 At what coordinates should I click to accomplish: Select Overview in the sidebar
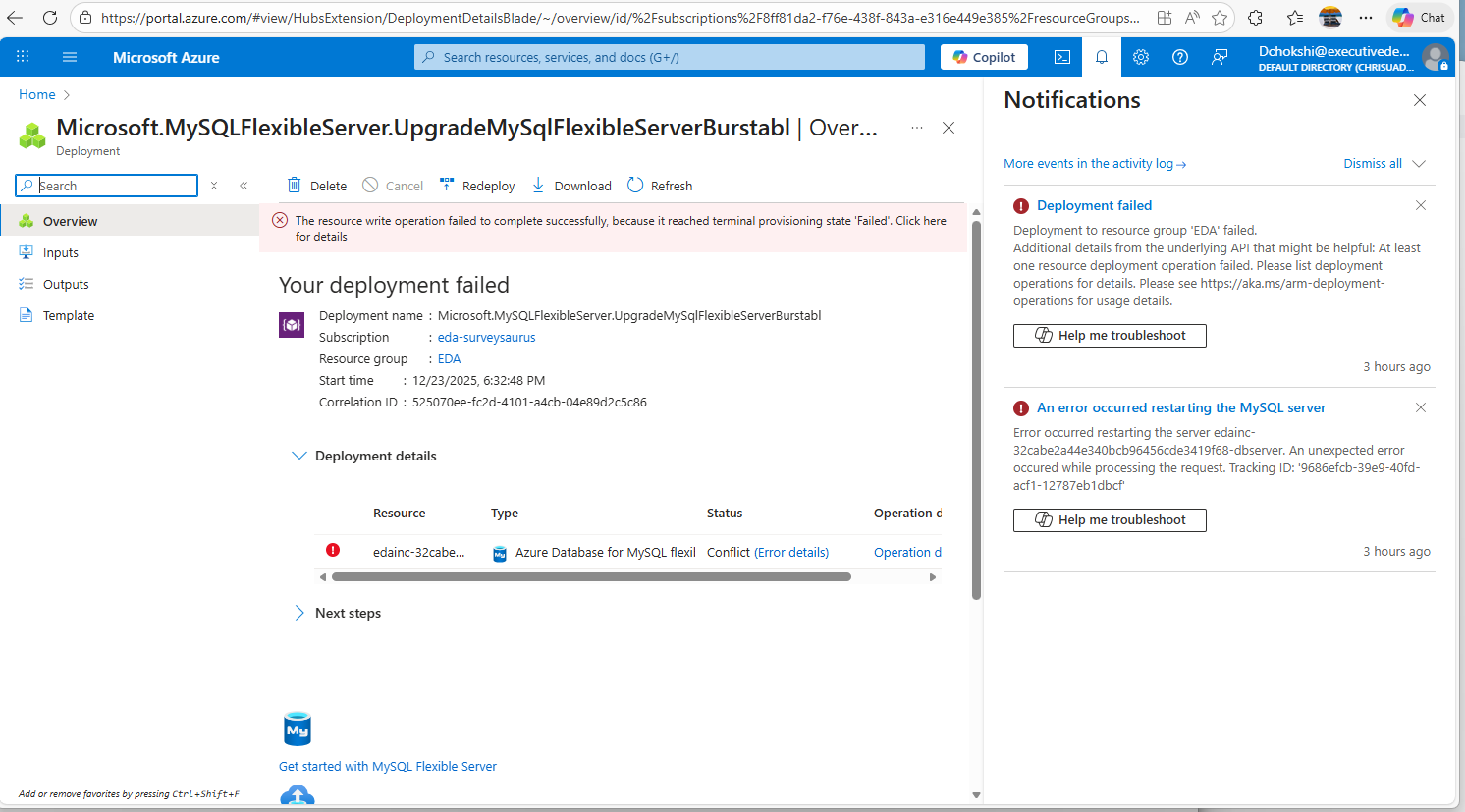(x=130, y=221)
